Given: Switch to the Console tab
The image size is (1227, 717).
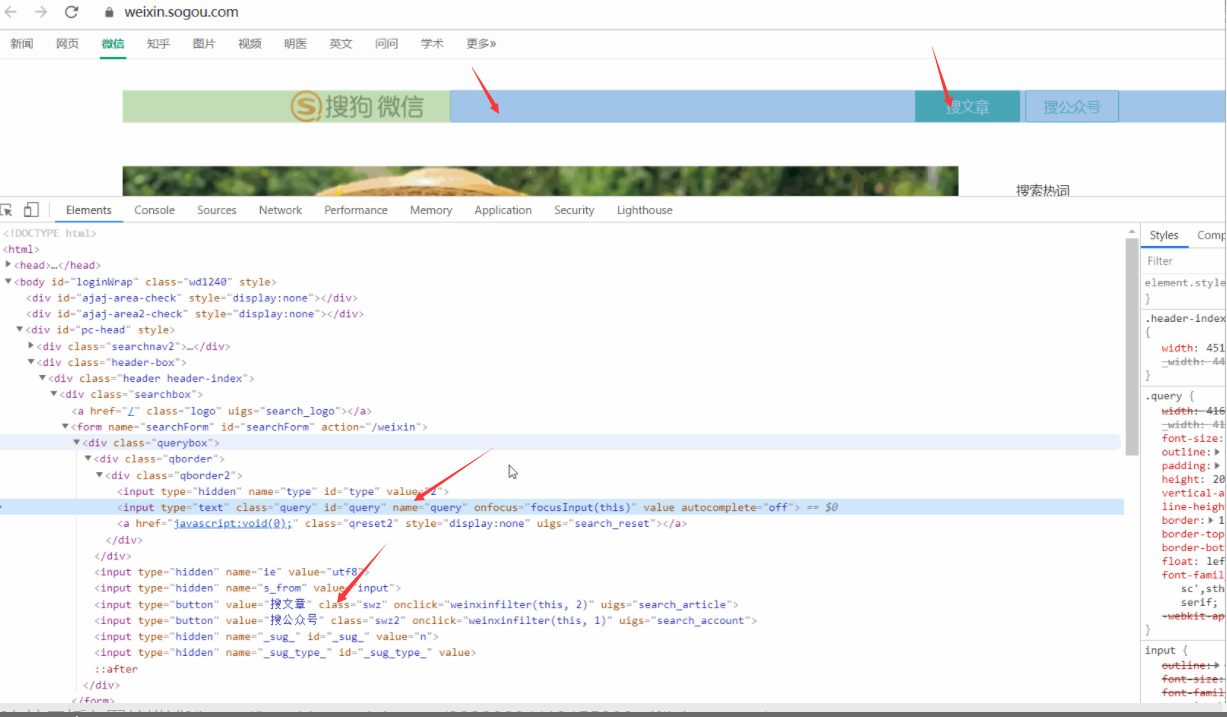Looking at the screenshot, I should pyautogui.click(x=155, y=210).
